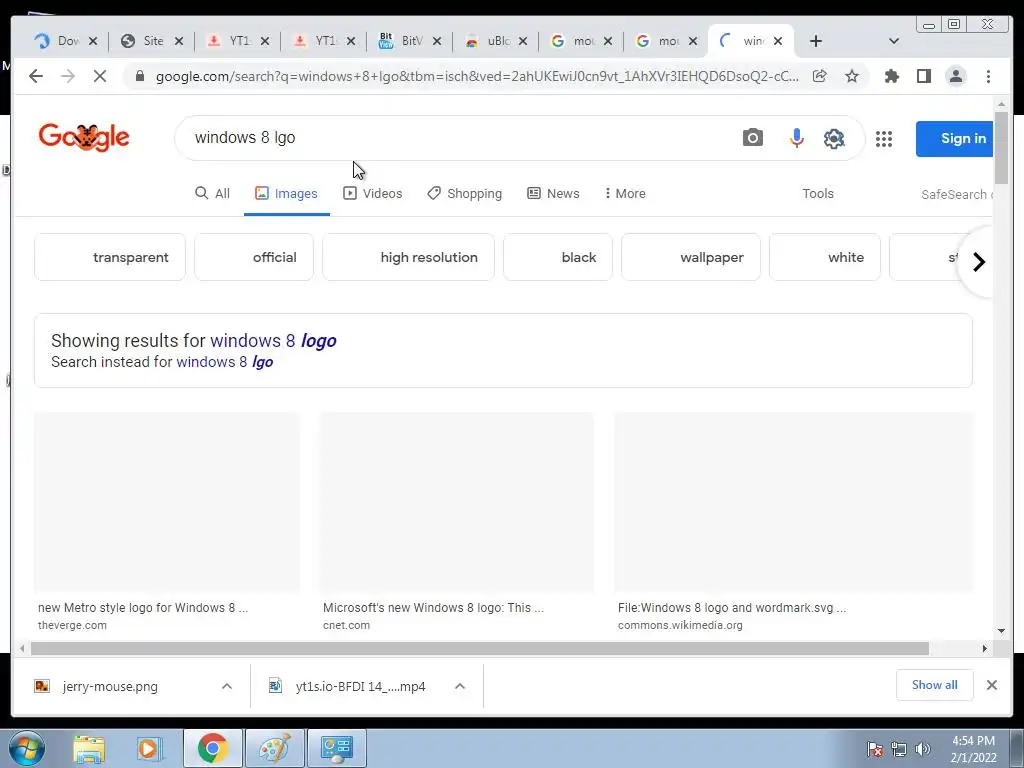
Task: Search instead for windows 8 lgo
Action: pyautogui.click(x=225, y=362)
